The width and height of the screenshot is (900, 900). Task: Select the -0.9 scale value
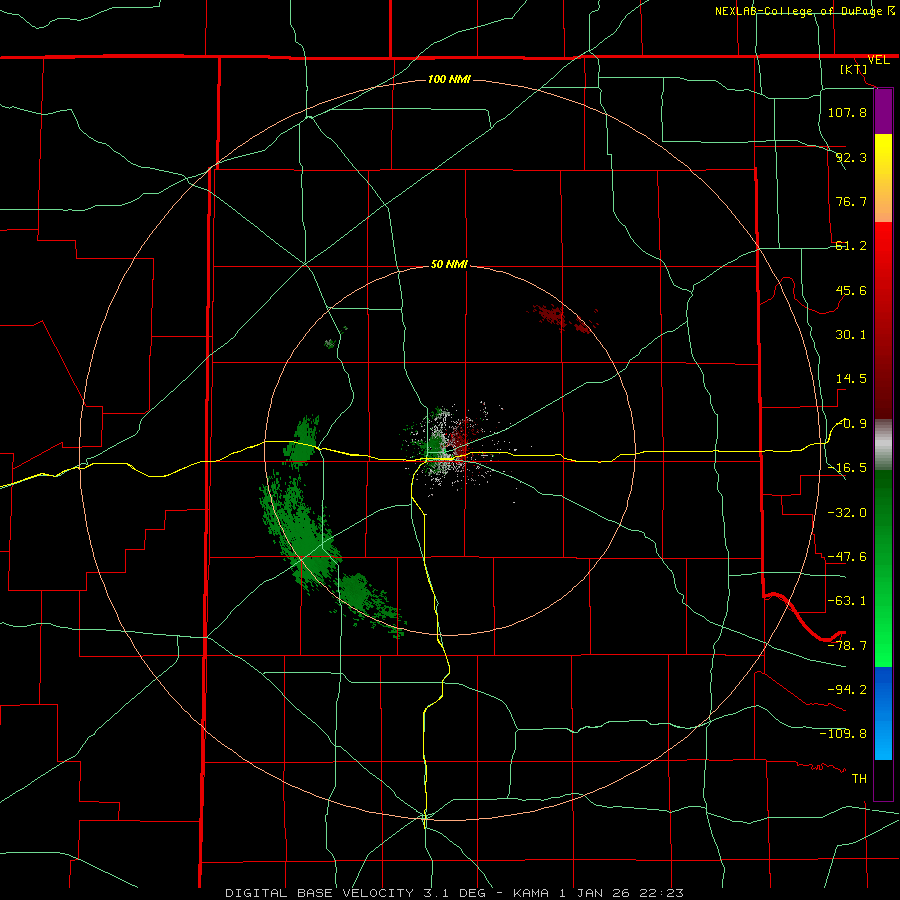click(851, 424)
